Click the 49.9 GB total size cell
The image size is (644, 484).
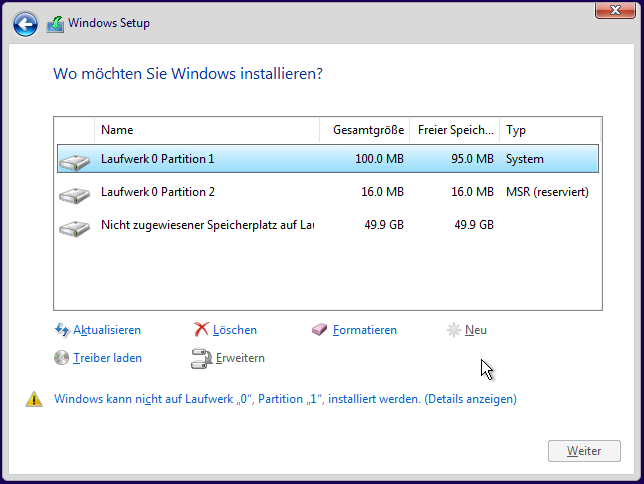tap(384, 225)
